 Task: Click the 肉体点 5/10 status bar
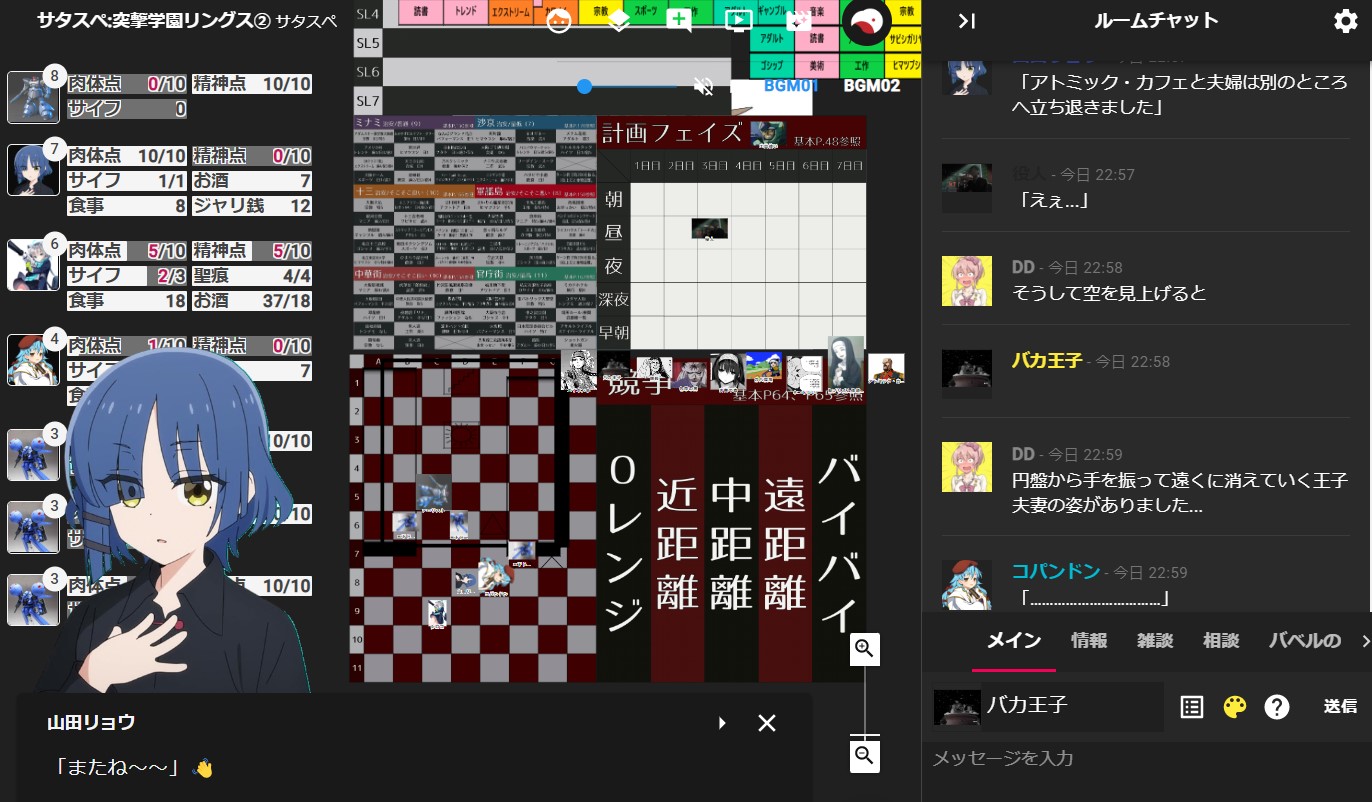(x=127, y=251)
